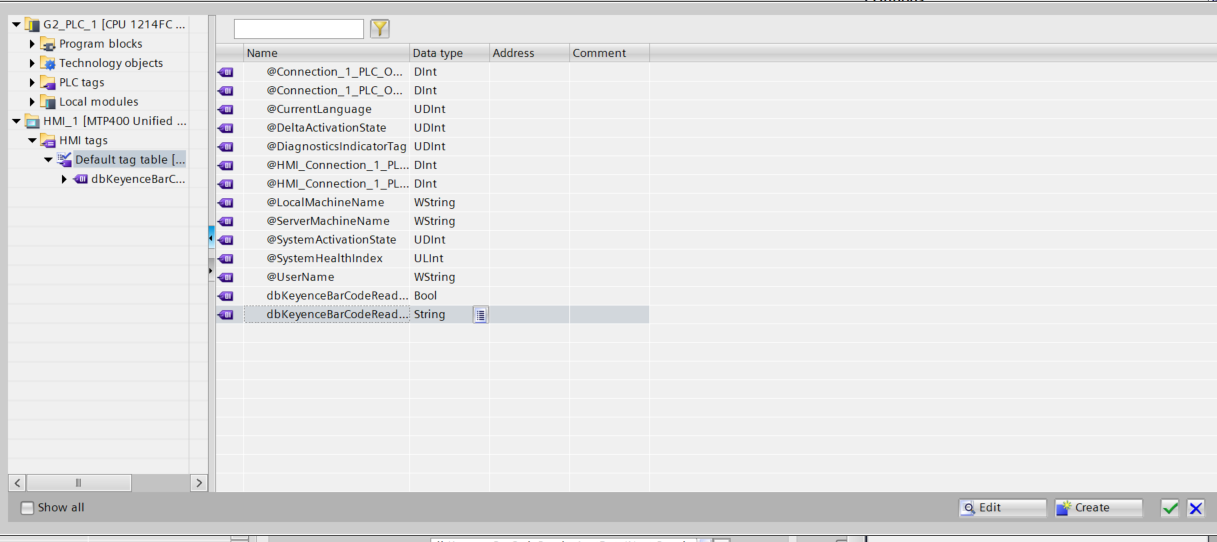Expand the dbKeyenceBarC tree node

pos(64,179)
